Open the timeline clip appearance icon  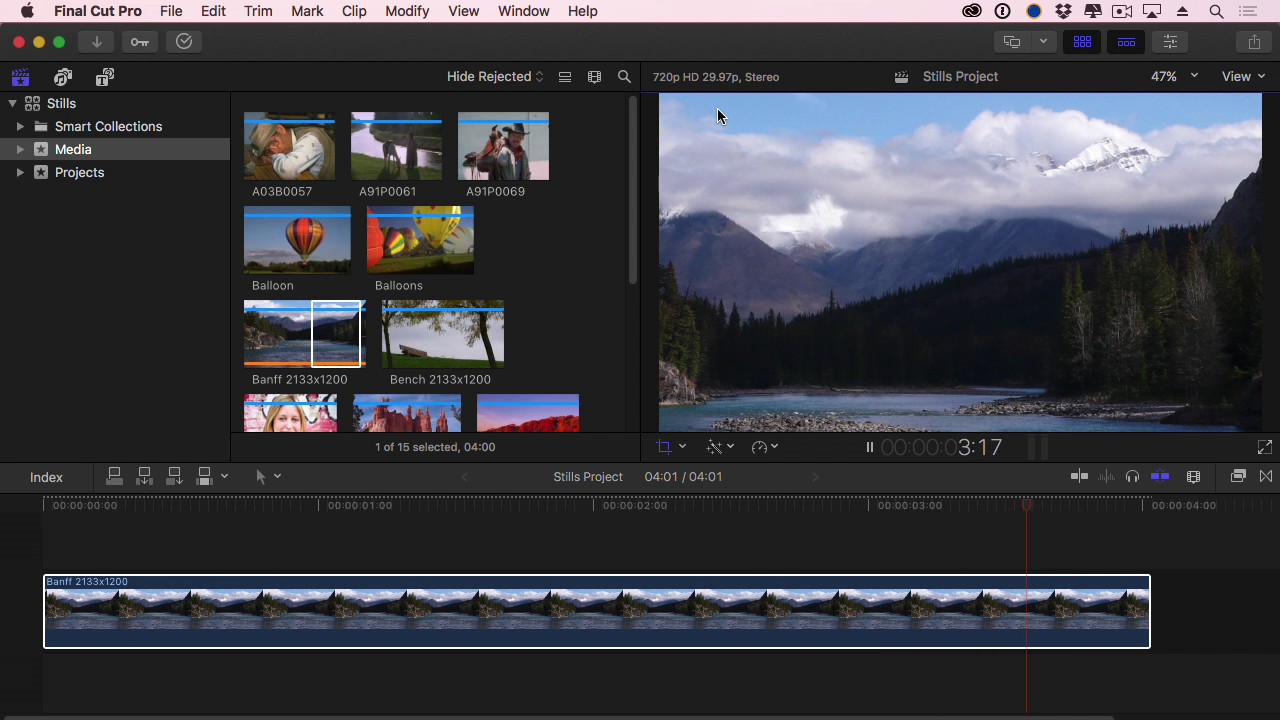tap(1193, 477)
